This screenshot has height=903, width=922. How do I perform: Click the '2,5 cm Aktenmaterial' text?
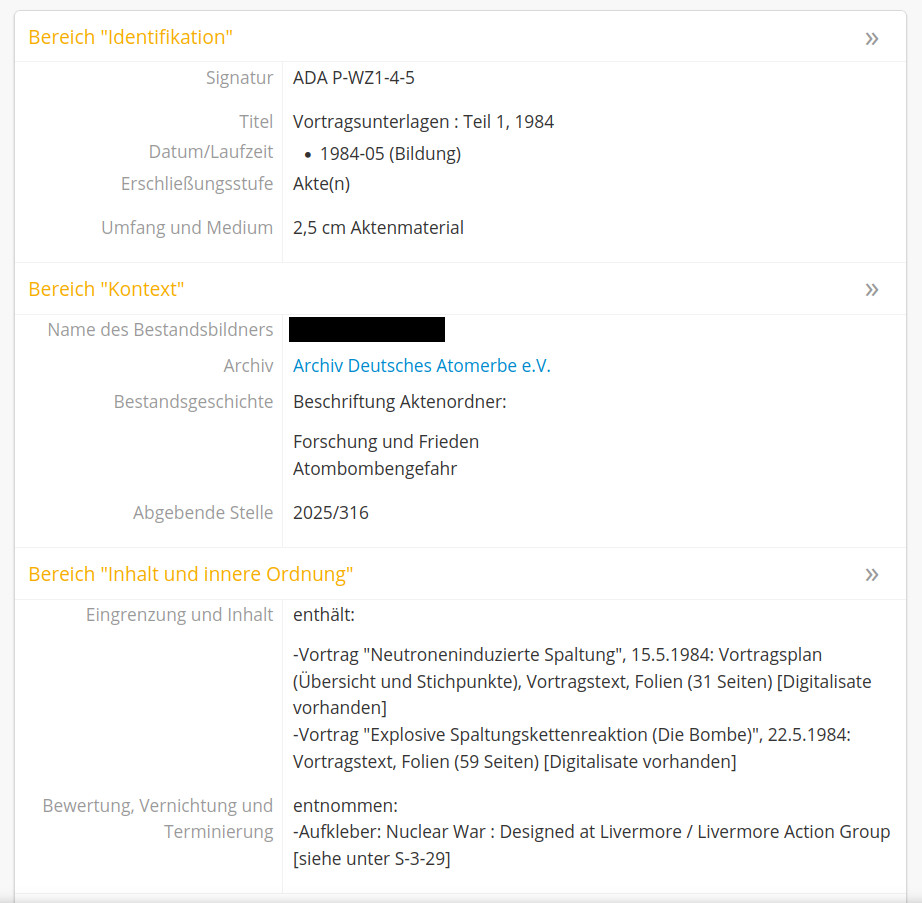378,228
